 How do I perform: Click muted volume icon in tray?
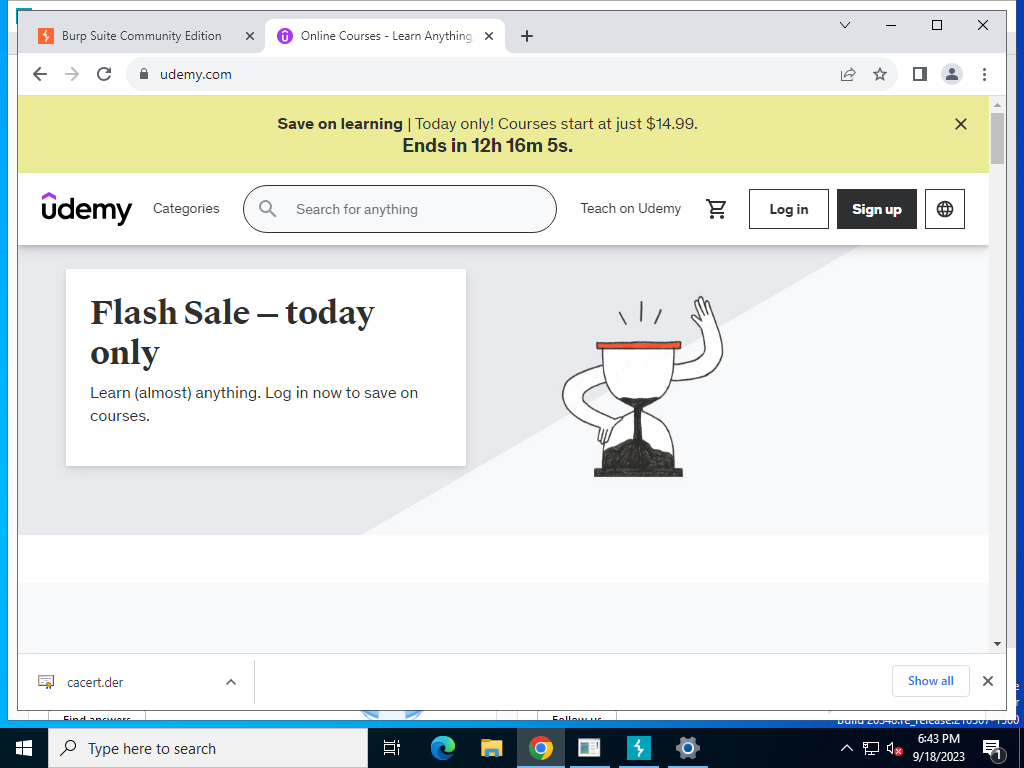[x=895, y=748]
